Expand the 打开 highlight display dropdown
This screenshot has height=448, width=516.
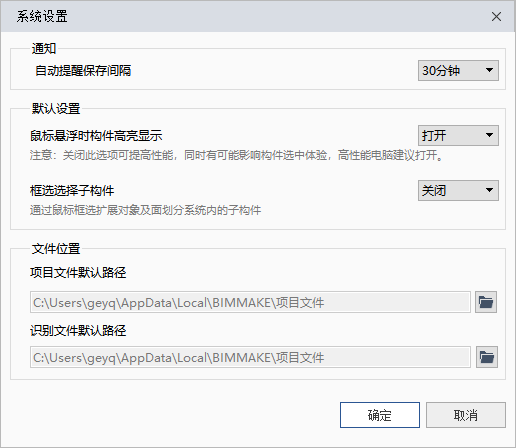[x=458, y=135]
